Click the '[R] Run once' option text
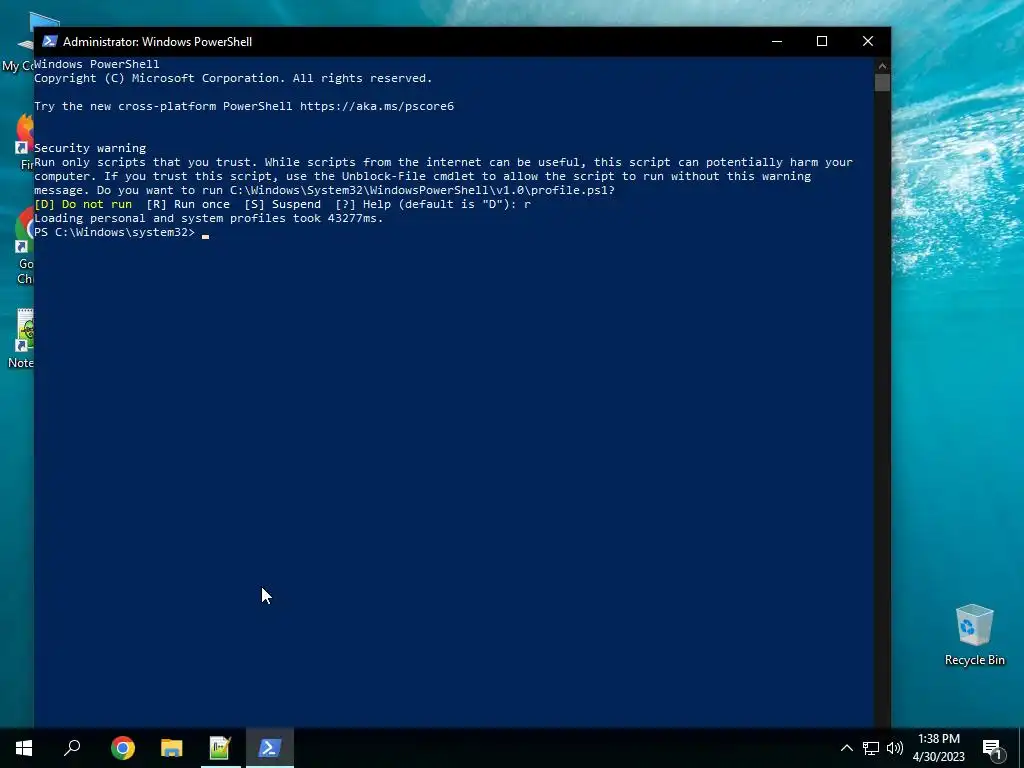The width and height of the screenshot is (1024, 768). (x=188, y=204)
